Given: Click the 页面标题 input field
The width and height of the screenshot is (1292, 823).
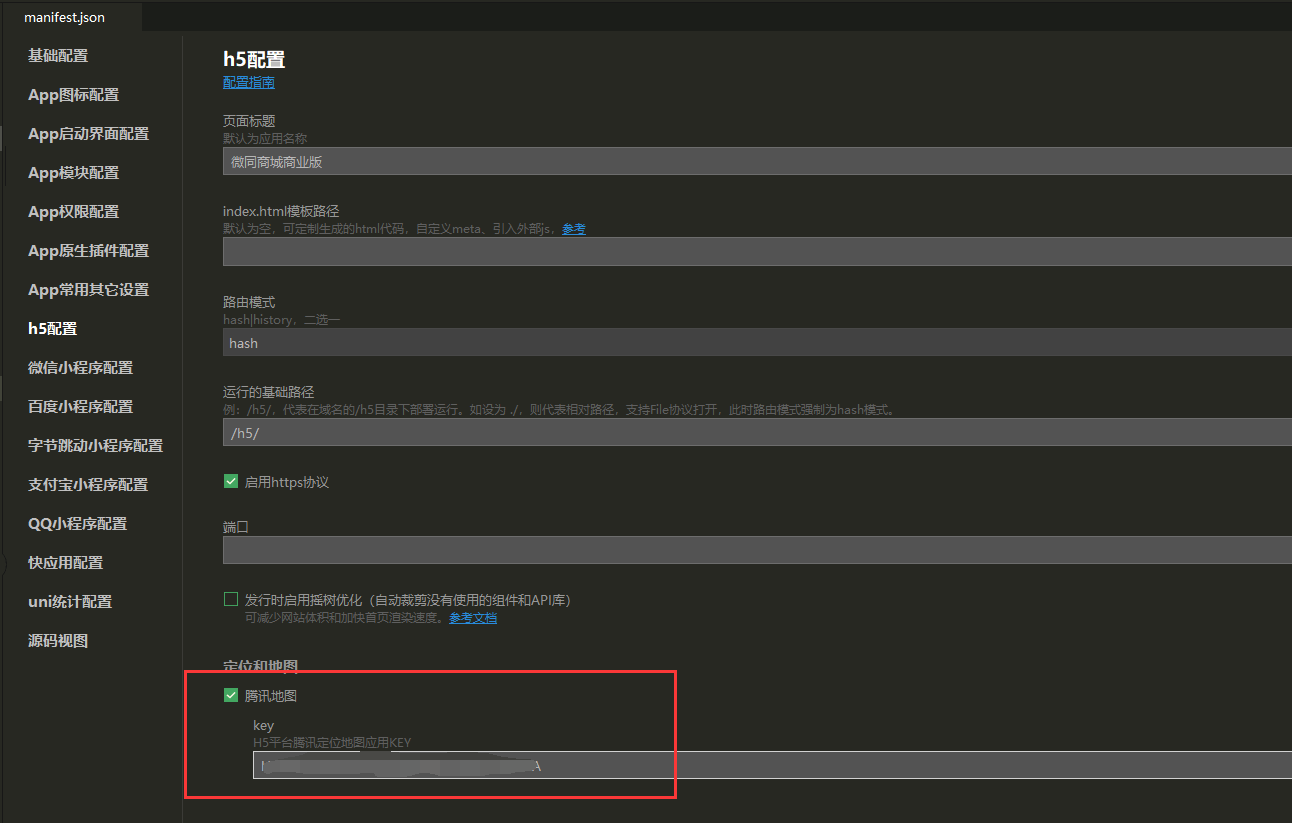Looking at the screenshot, I should pos(757,161).
